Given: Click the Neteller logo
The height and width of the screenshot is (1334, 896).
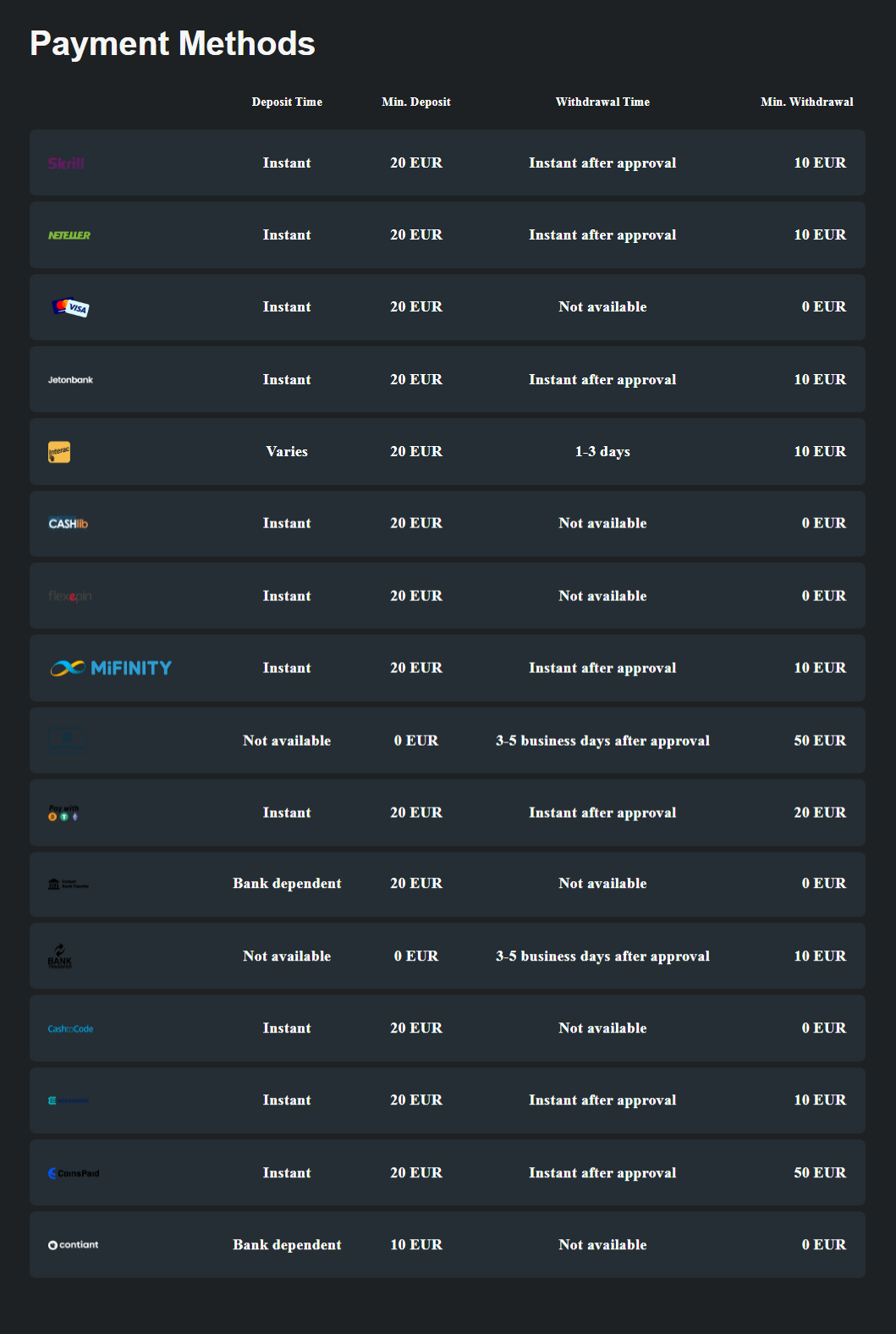Looking at the screenshot, I should click(69, 235).
